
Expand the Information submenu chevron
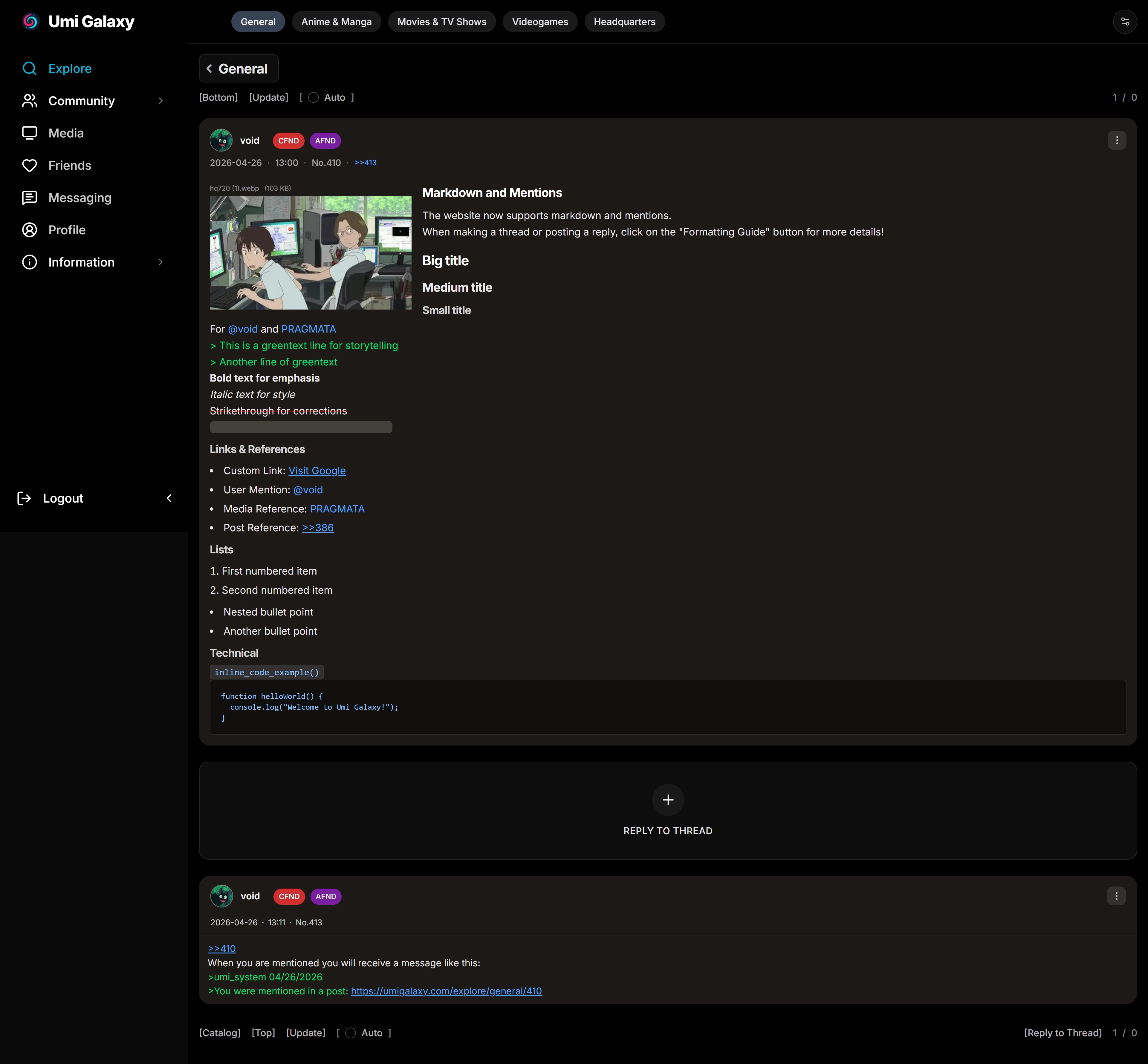[161, 262]
